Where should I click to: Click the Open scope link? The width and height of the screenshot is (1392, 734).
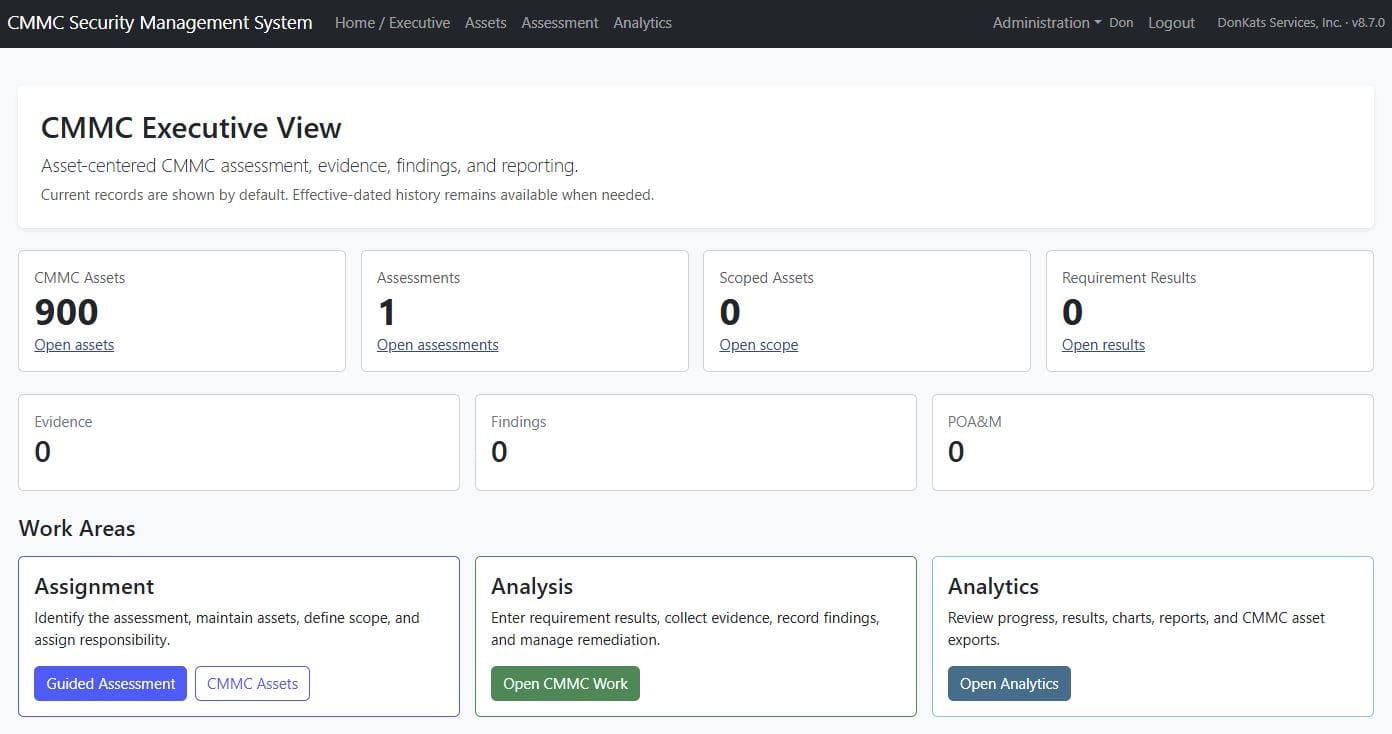coord(759,345)
